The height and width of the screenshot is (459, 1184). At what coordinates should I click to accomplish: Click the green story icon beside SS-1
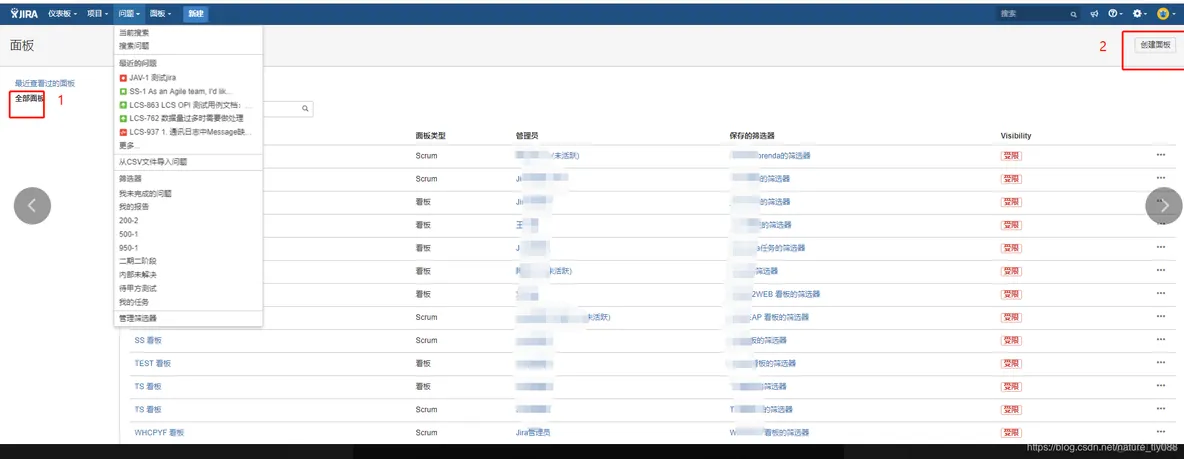pos(123,91)
